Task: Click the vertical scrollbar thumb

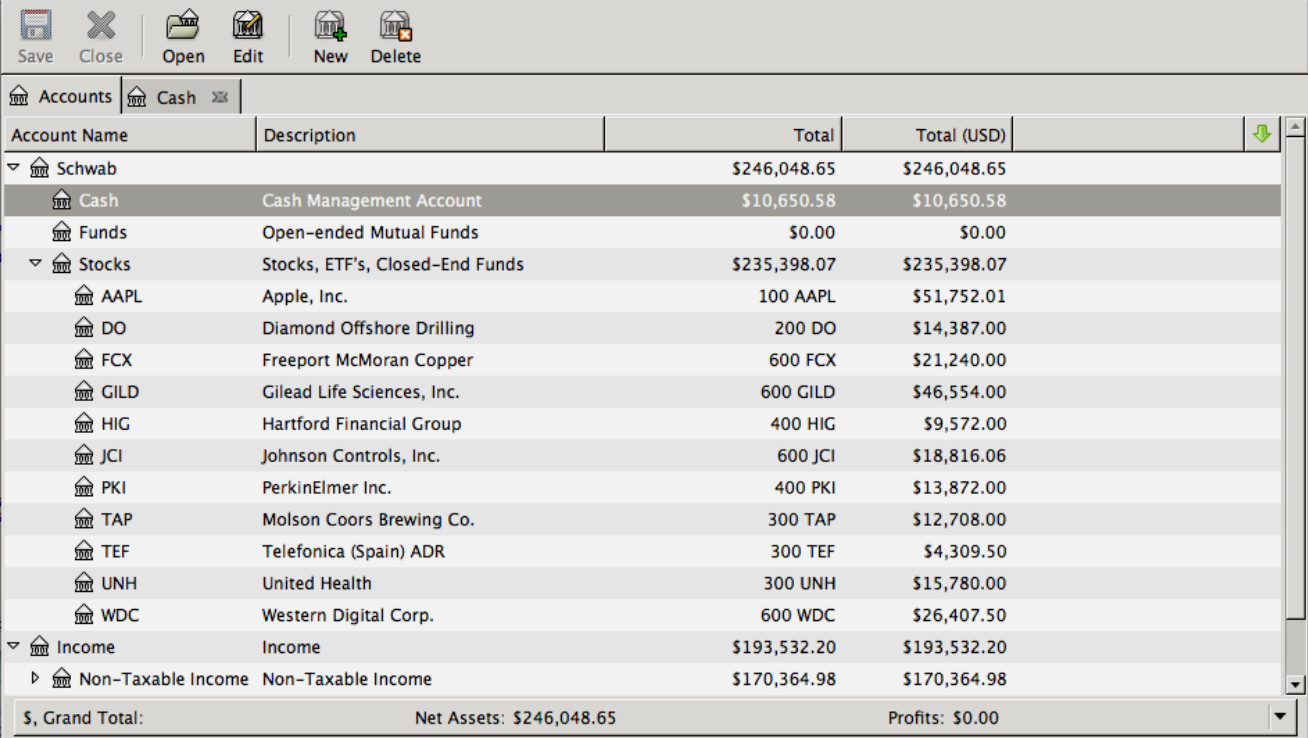Action: coord(1295,378)
